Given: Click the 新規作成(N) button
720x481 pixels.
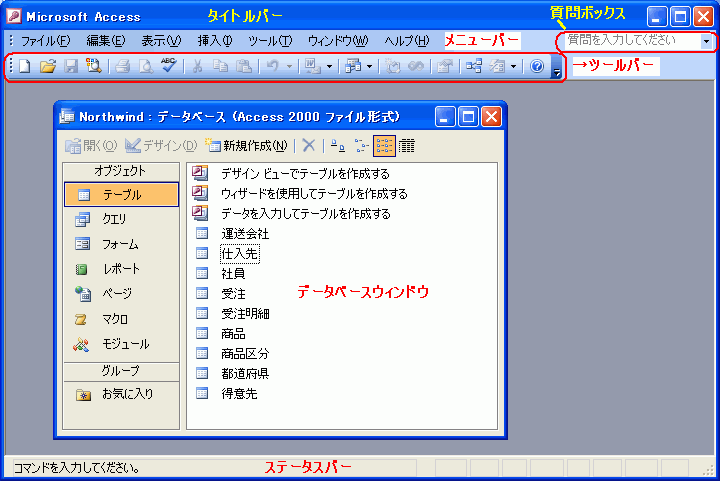Looking at the screenshot, I should 246,146.
